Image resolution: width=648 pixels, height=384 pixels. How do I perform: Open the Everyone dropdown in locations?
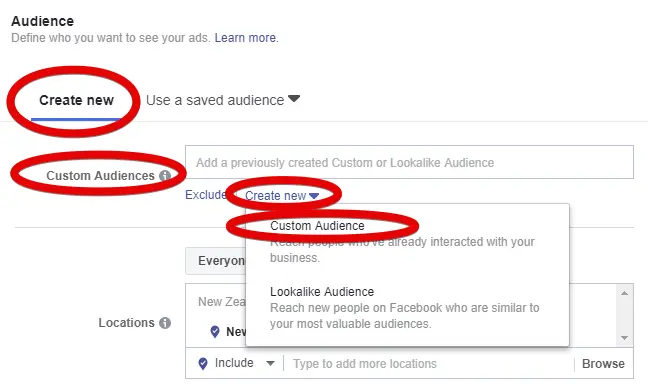click(x=215, y=261)
